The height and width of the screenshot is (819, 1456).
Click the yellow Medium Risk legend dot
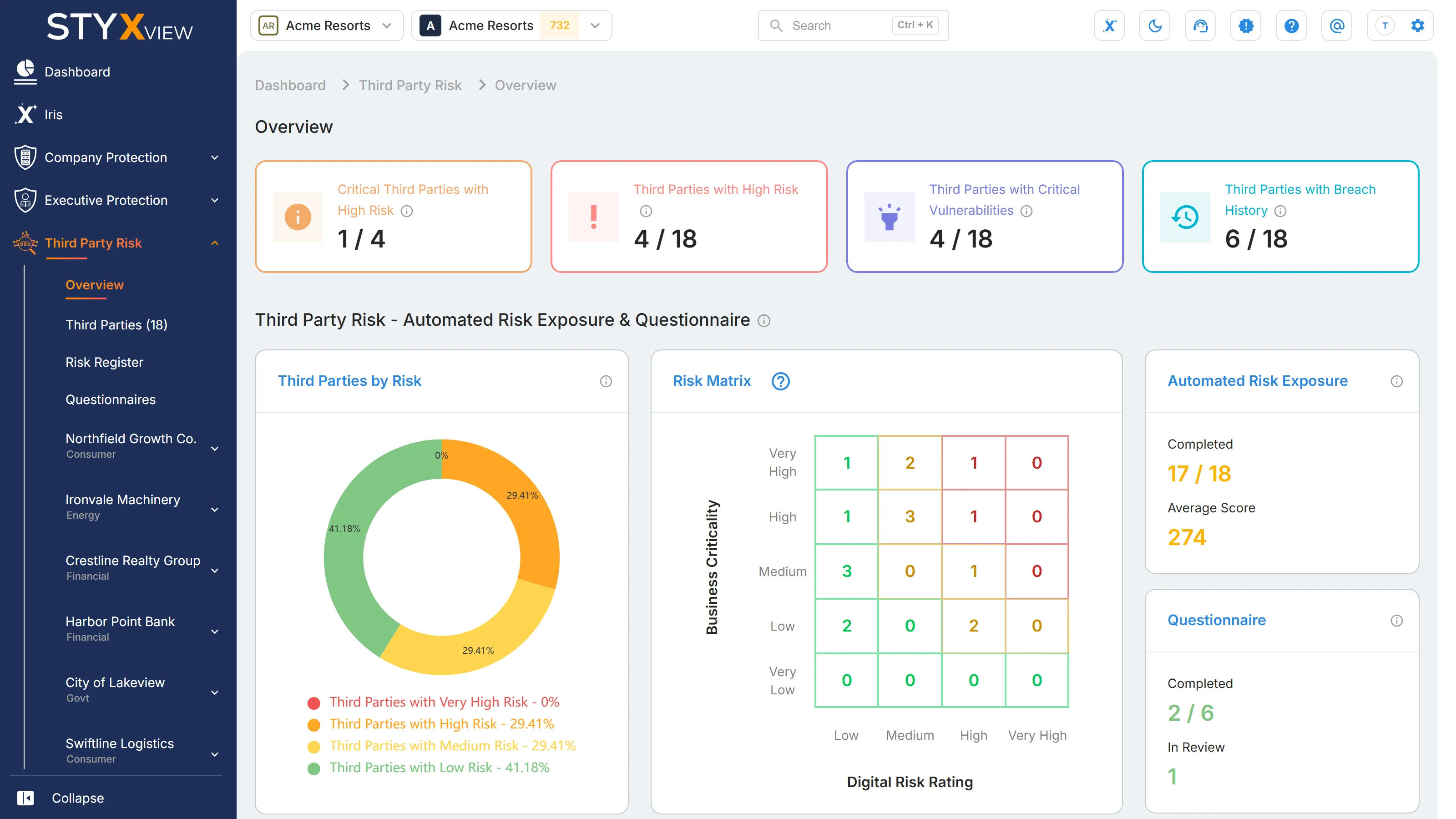point(313,747)
